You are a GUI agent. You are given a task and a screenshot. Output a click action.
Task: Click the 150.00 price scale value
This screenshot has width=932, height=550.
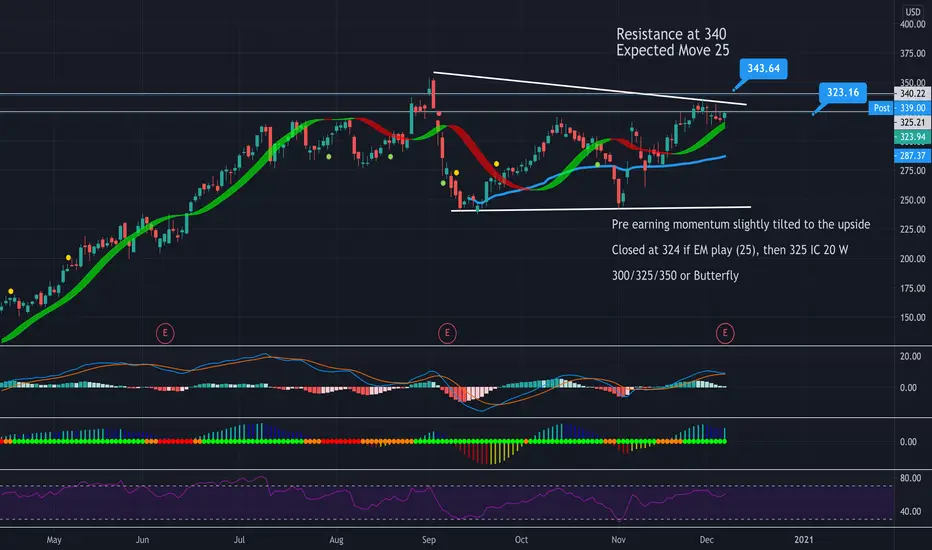coord(912,318)
